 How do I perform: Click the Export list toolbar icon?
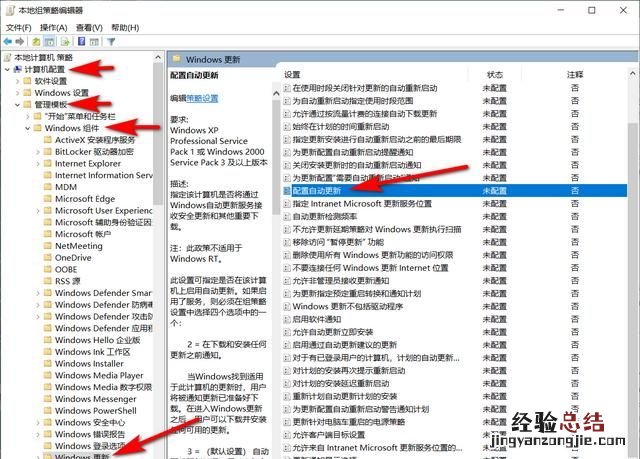point(65,42)
